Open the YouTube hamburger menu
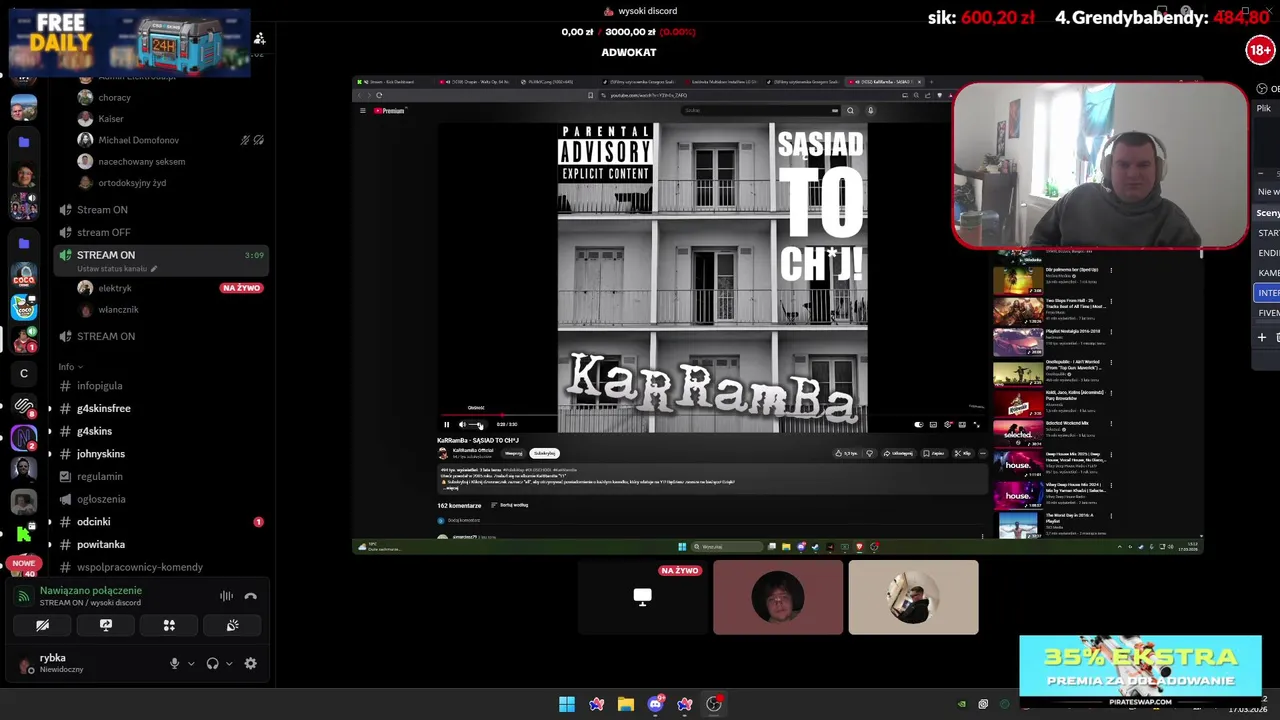This screenshot has height=720, width=1280. pyautogui.click(x=362, y=110)
